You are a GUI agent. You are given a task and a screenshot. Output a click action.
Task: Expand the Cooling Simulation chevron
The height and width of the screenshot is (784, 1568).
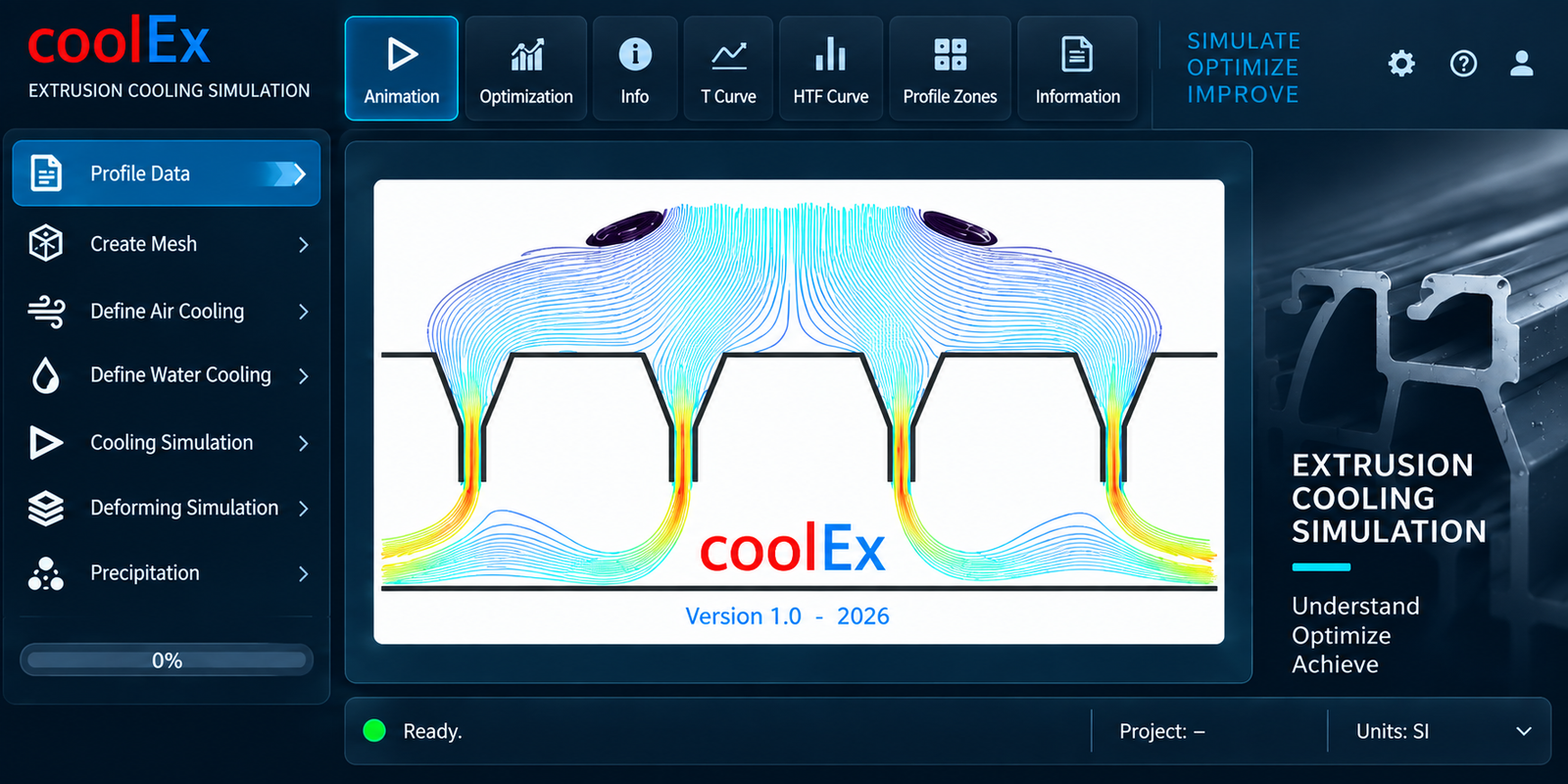click(304, 444)
